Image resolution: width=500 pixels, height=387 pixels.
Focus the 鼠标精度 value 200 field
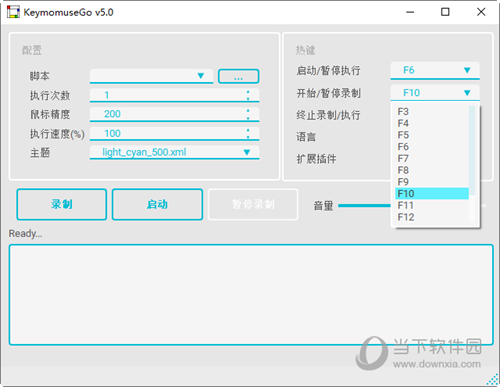(x=174, y=114)
